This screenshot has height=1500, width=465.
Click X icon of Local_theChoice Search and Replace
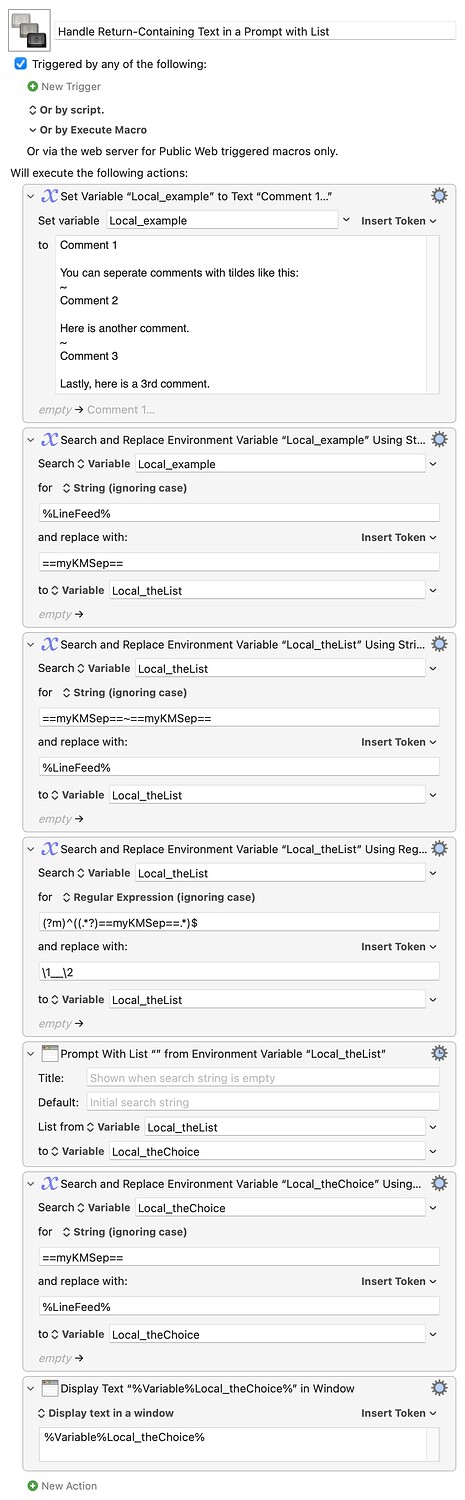(x=49, y=1183)
